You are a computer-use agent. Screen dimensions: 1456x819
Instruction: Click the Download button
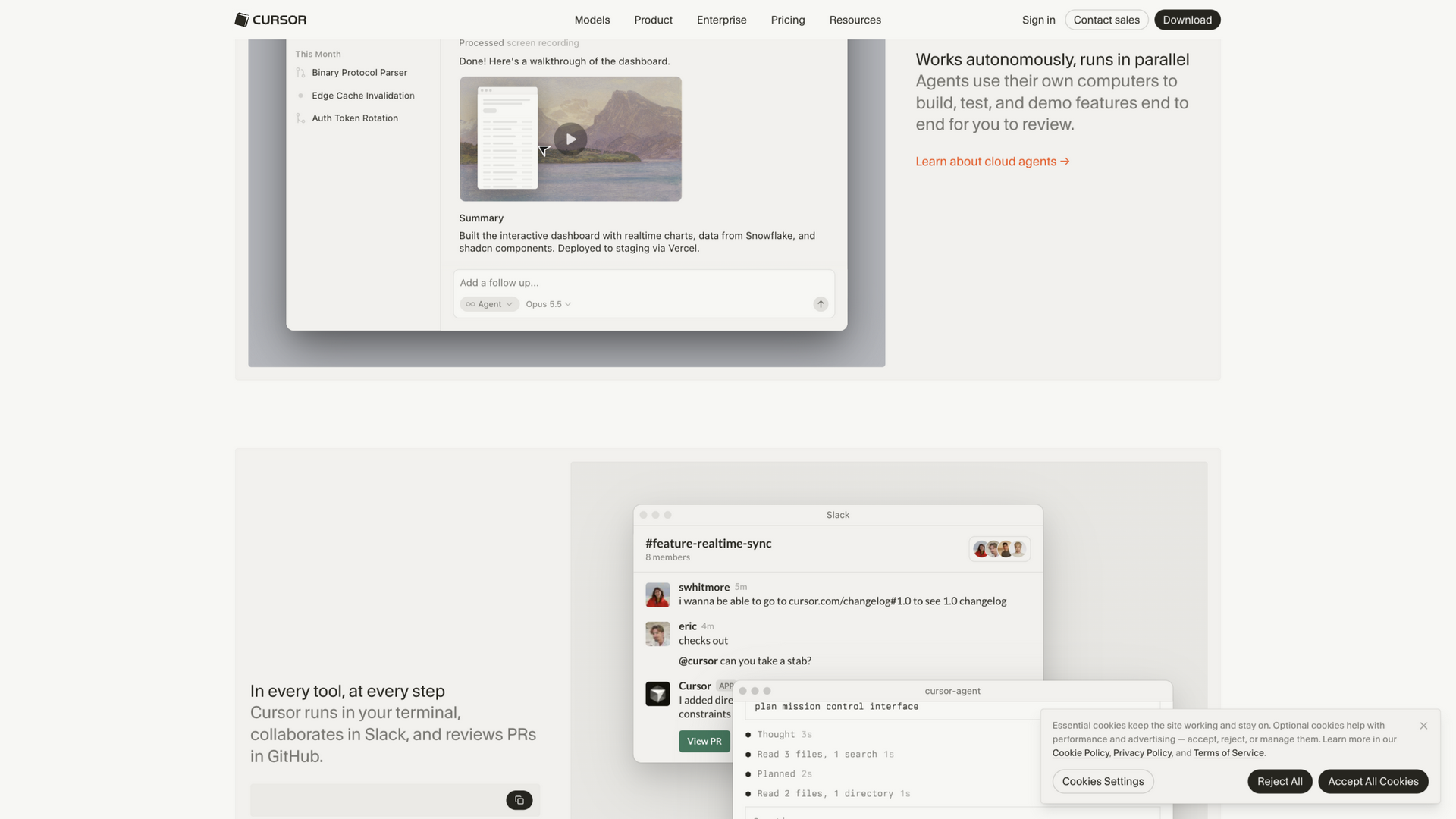tap(1188, 20)
